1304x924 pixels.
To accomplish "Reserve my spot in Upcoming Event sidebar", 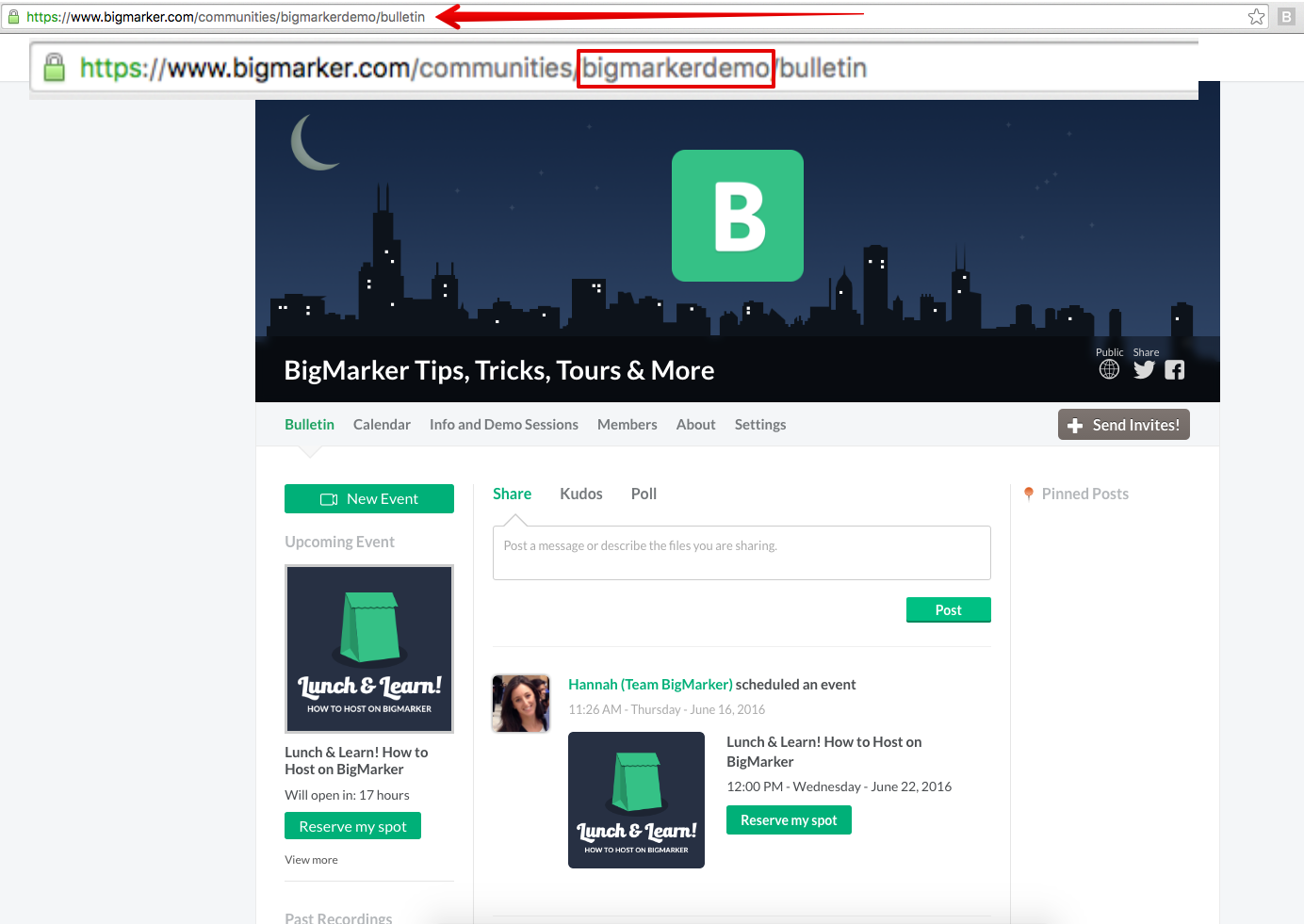I will pos(352,826).
